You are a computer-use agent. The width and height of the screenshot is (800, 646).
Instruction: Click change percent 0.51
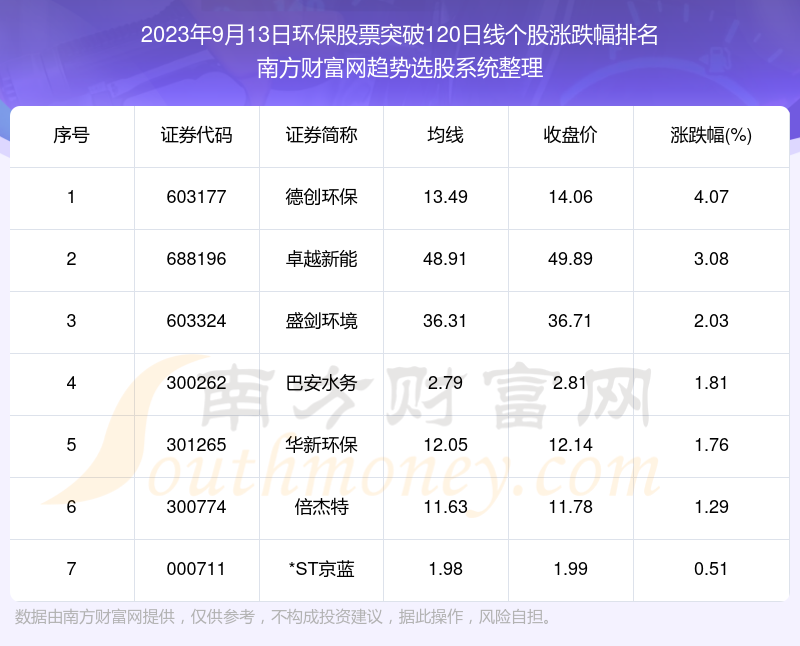(x=711, y=569)
